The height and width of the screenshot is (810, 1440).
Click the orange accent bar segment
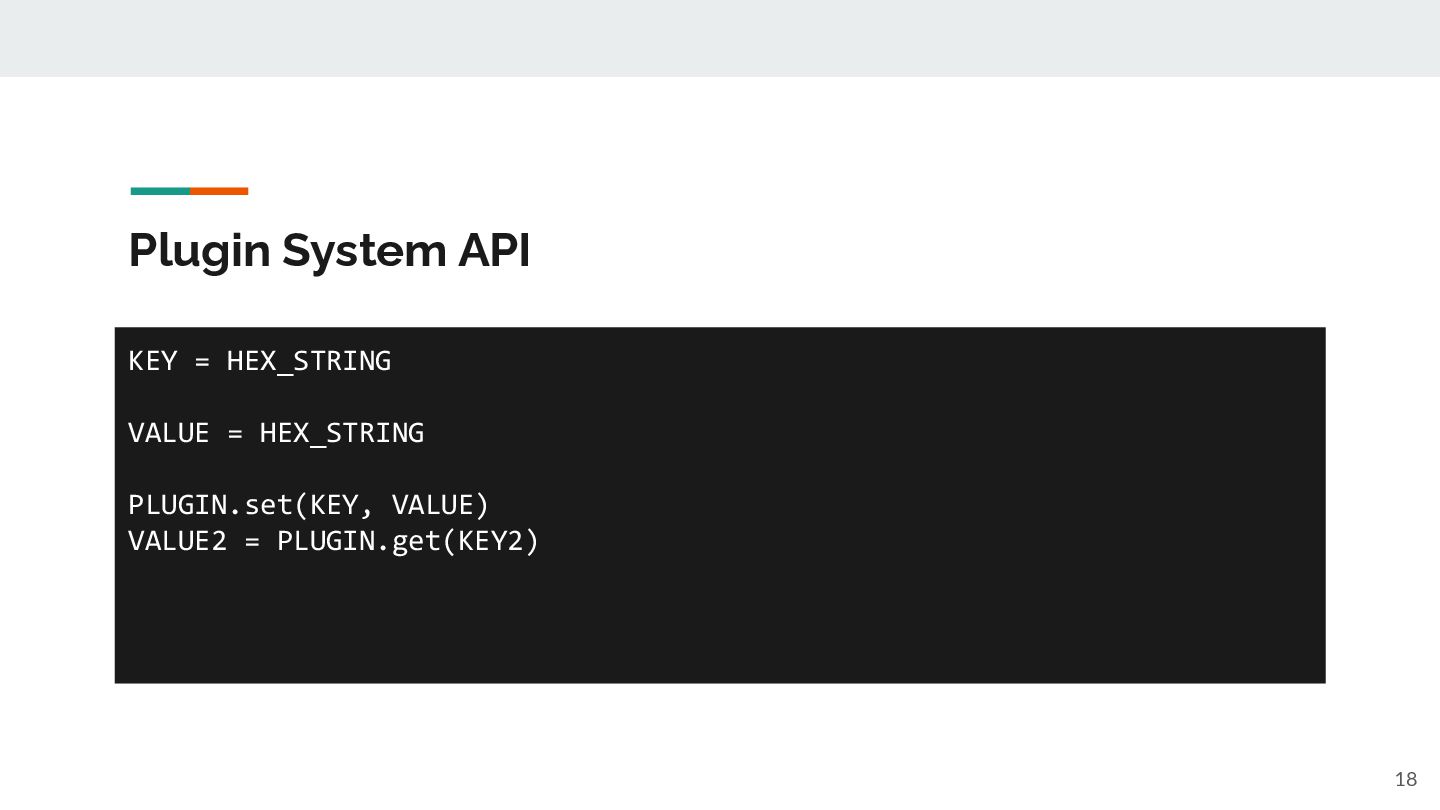(219, 191)
